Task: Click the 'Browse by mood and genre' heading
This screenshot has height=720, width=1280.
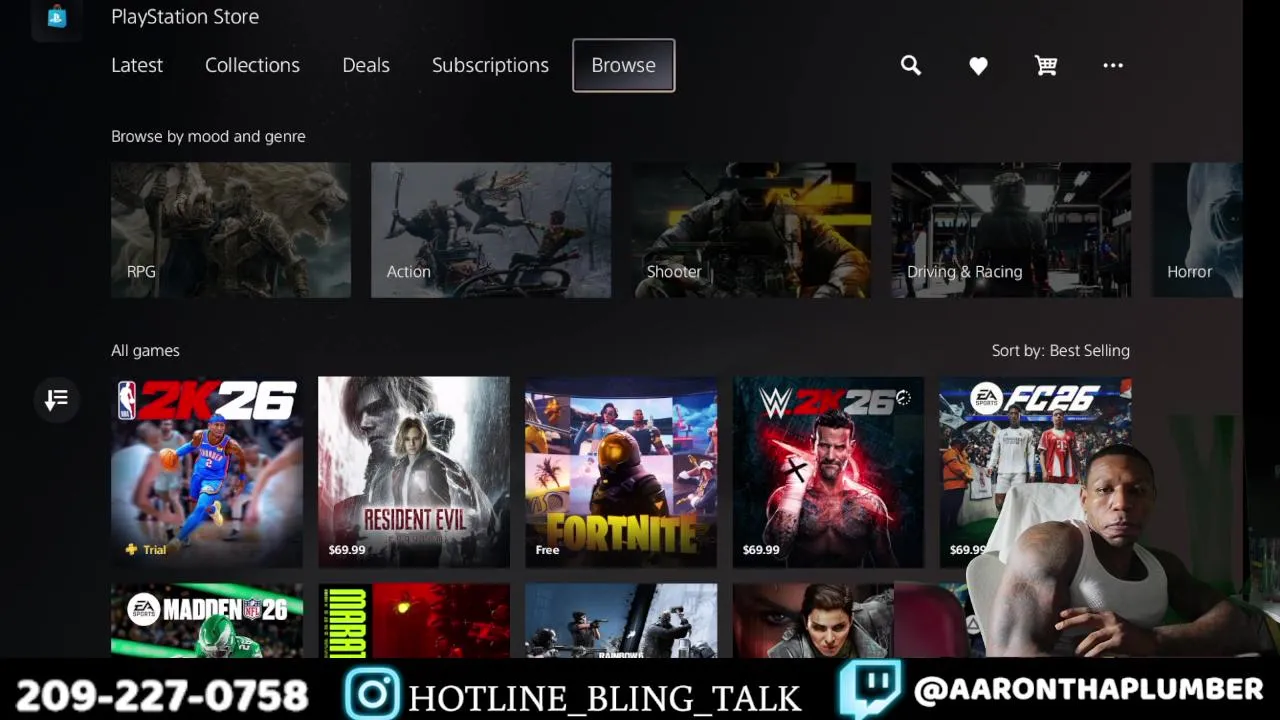Action: coord(208,136)
